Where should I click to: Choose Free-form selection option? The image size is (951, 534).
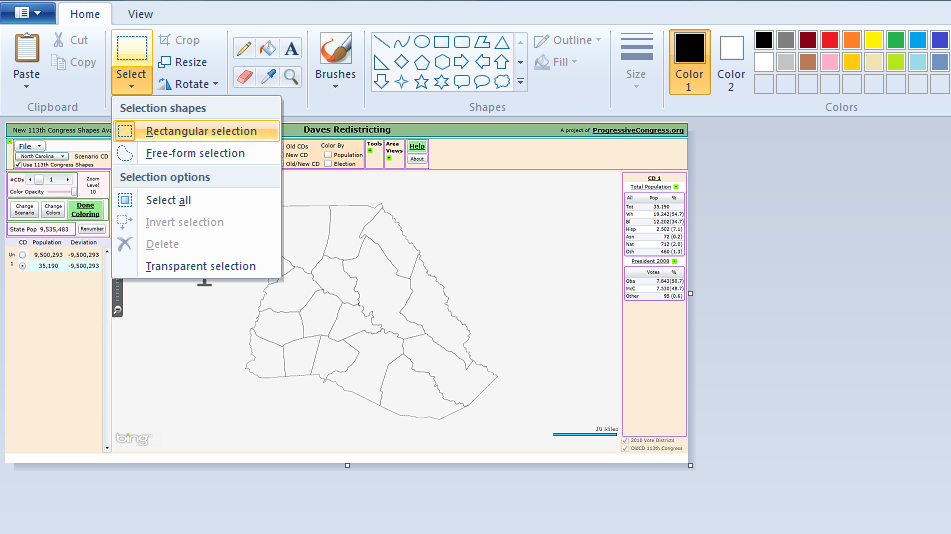coord(195,153)
